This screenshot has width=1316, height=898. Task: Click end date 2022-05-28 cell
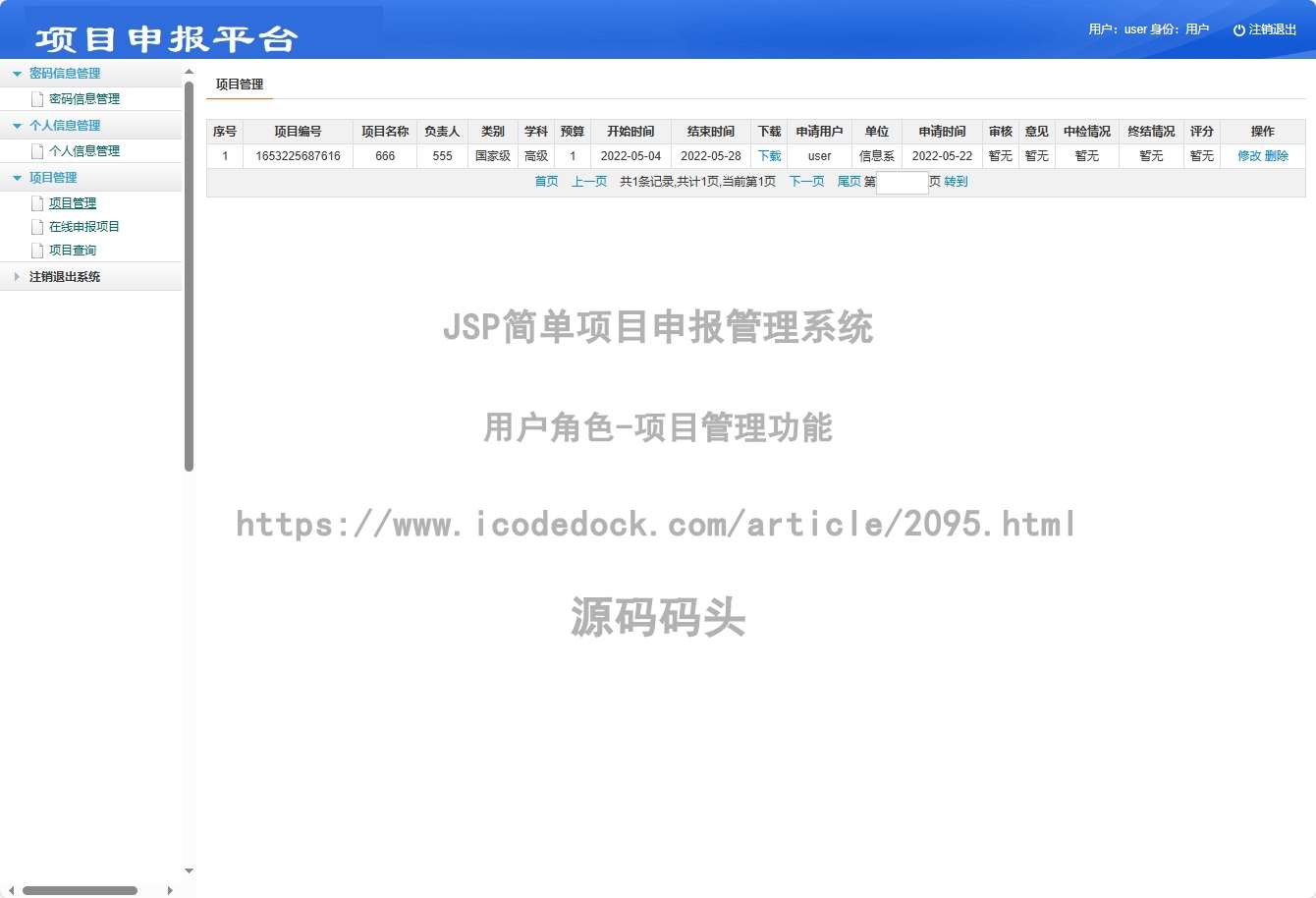coord(711,155)
